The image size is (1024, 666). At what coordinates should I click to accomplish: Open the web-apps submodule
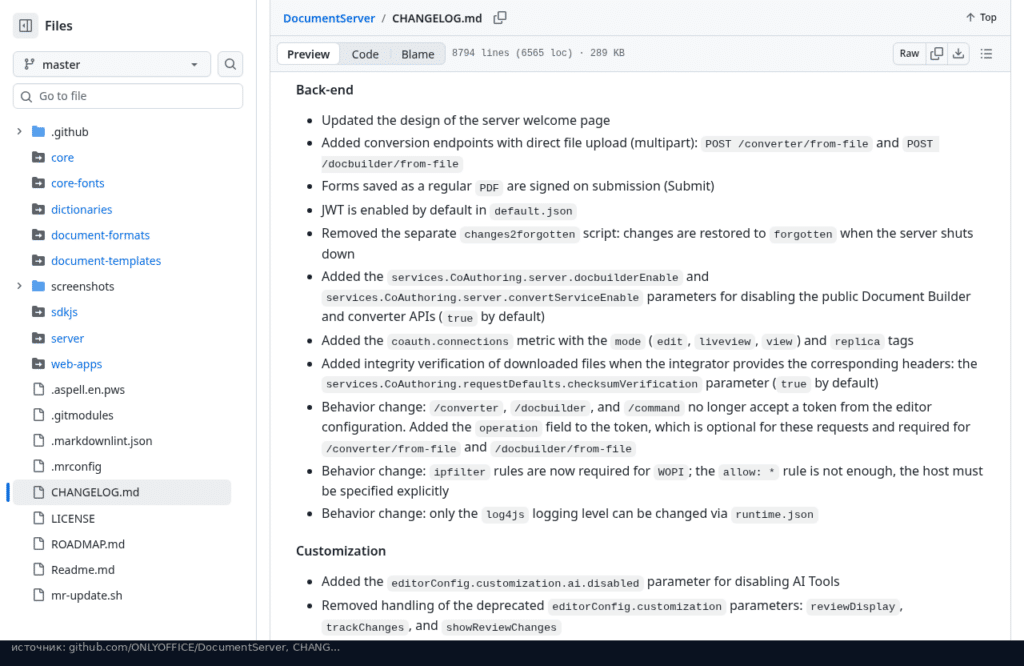coord(76,364)
